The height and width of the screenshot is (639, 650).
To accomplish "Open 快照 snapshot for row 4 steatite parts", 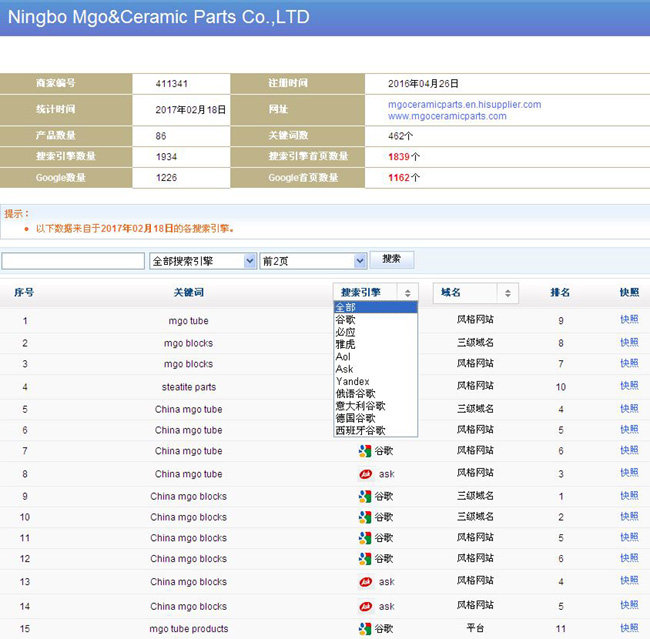I will pyautogui.click(x=629, y=386).
